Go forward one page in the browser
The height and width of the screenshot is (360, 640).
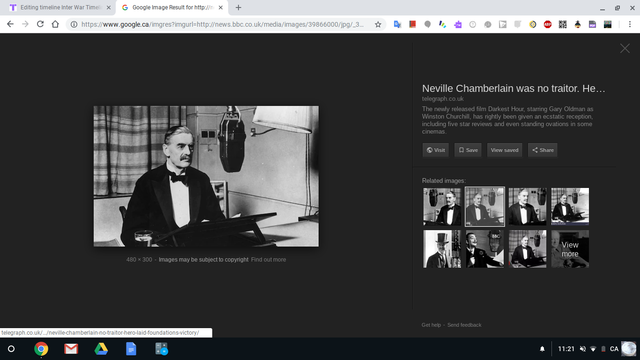click(x=25, y=24)
